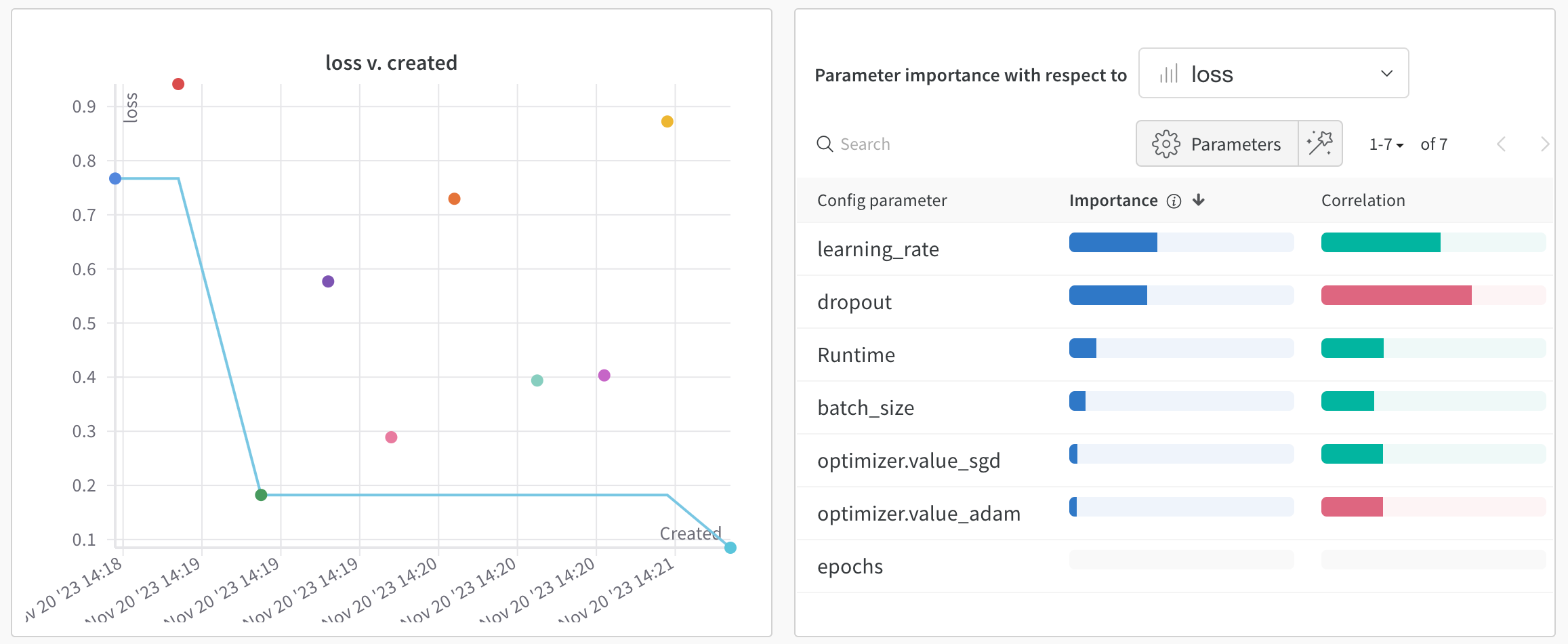Click the Search parameters field
The image size is (1568, 644).
coord(949,144)
